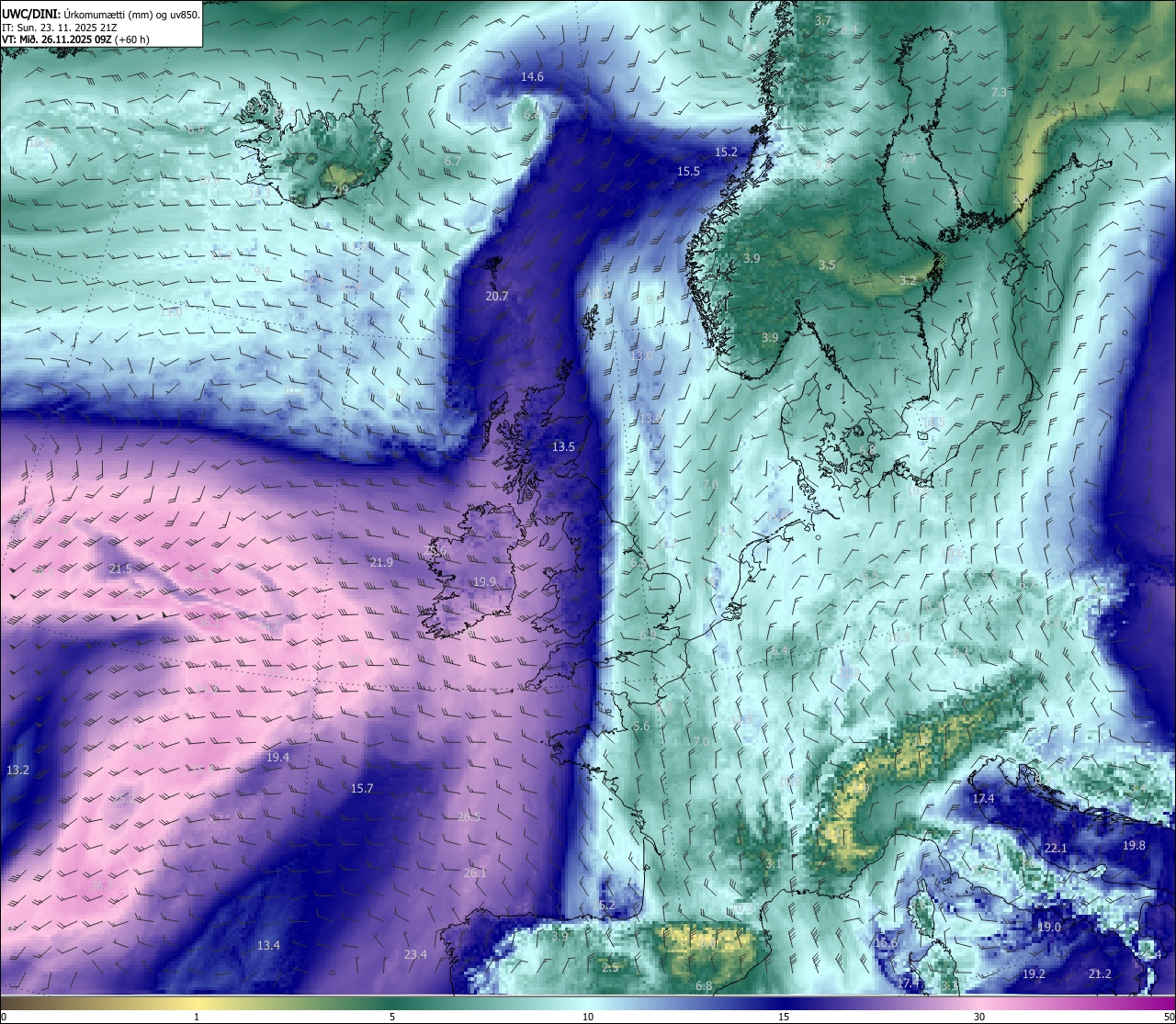
Task: Click the 19.8 value over the Balkans
Action: pos(1134,845)
